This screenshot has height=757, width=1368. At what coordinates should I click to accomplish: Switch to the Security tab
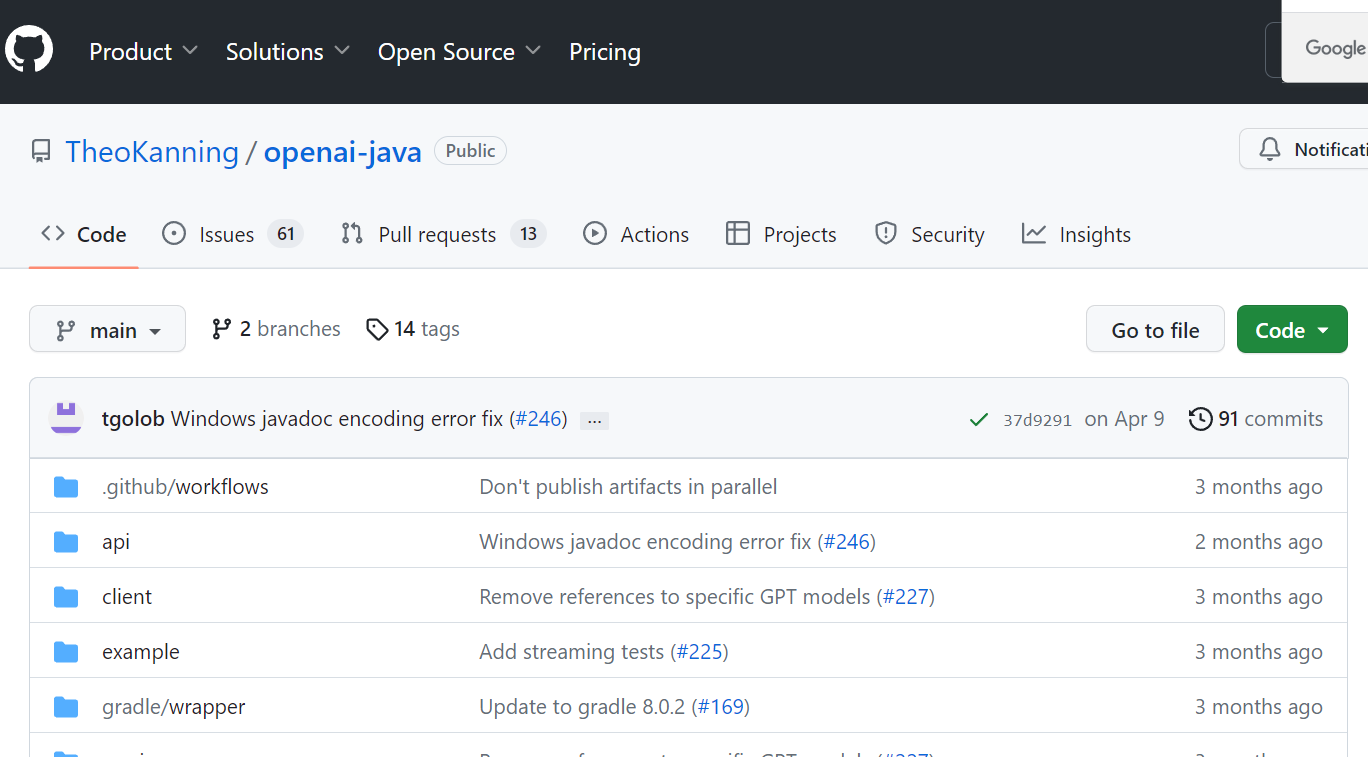[x=929, y=234]
